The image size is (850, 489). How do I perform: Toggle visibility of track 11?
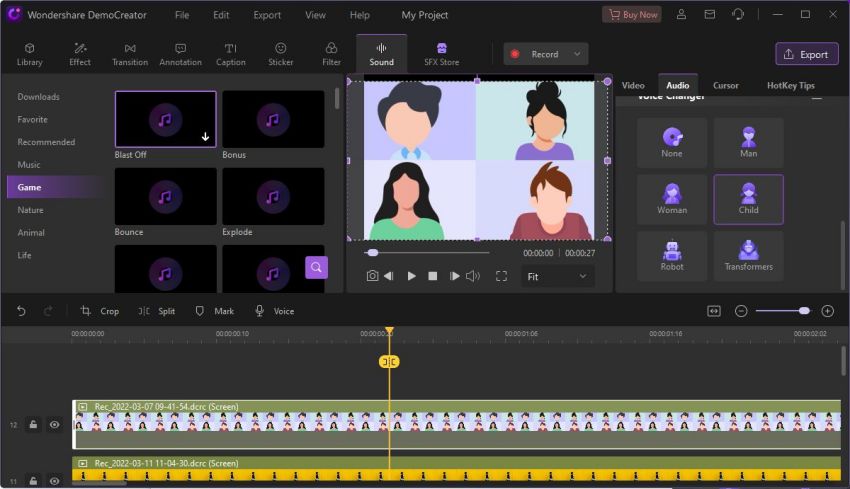[55, 481]
